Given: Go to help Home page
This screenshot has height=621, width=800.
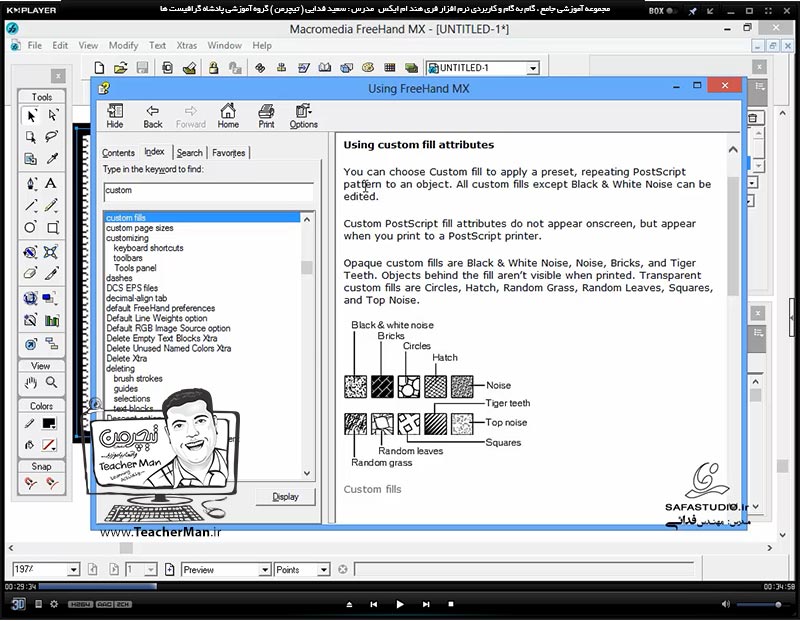Looking at the screenshot, I should 228,116.
